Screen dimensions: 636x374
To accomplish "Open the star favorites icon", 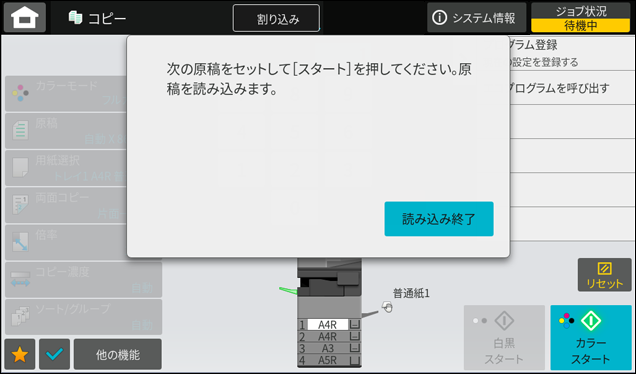I will click(x=19, y=355).
